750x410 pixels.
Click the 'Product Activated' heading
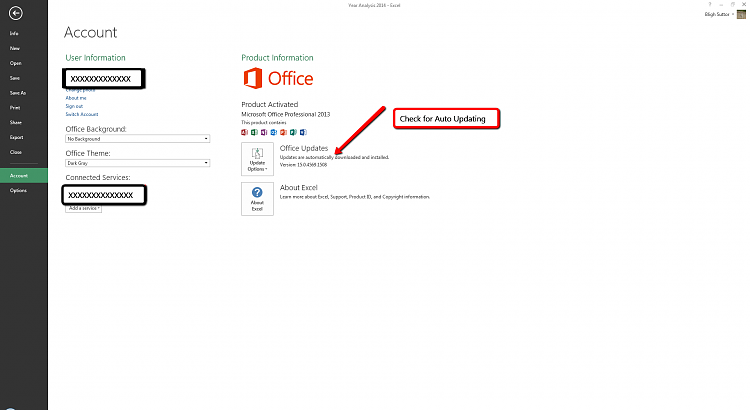click(270, 104)
